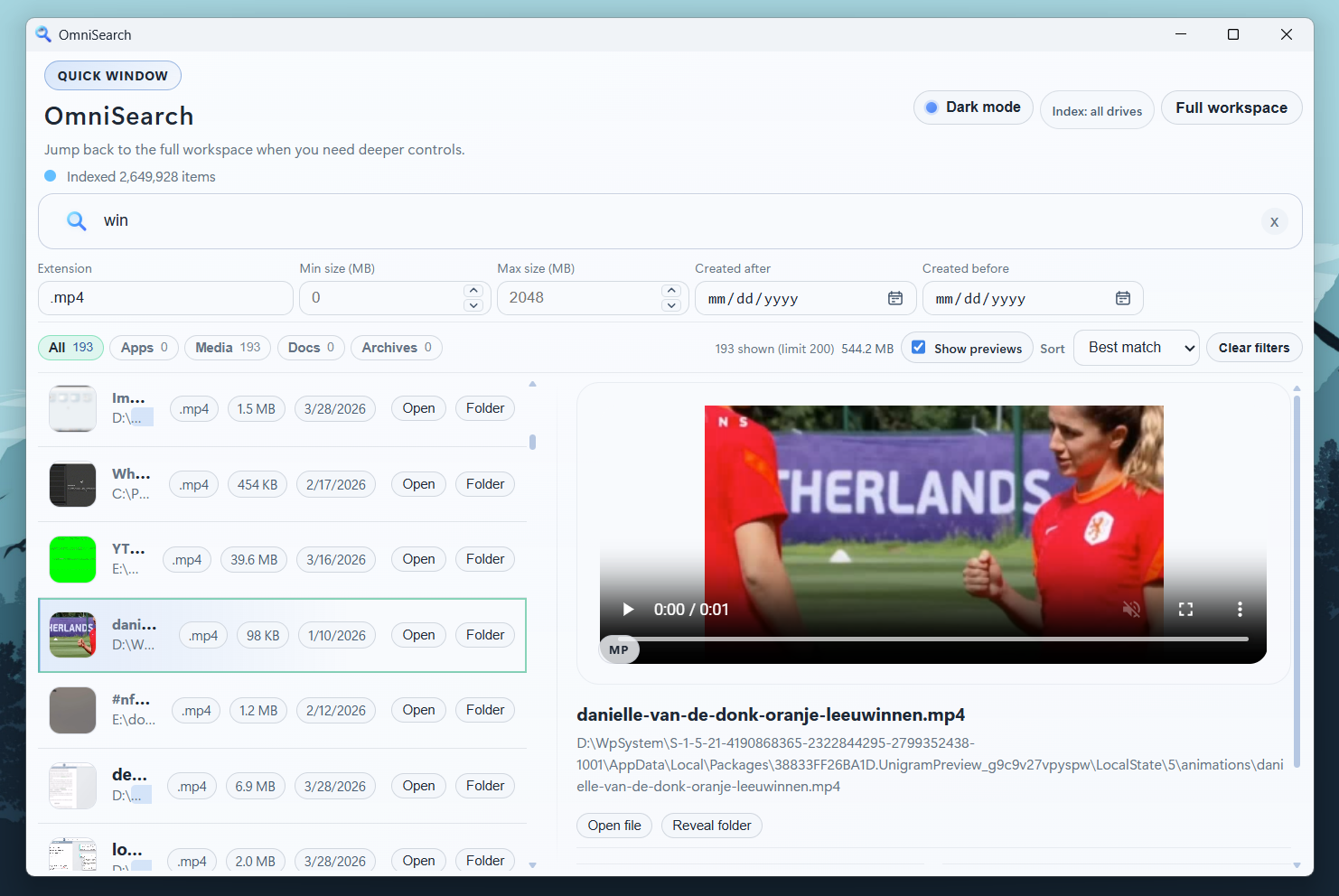Click Reveal folder below preview
Screen dimensions: 1339x896
coord(712,826)
